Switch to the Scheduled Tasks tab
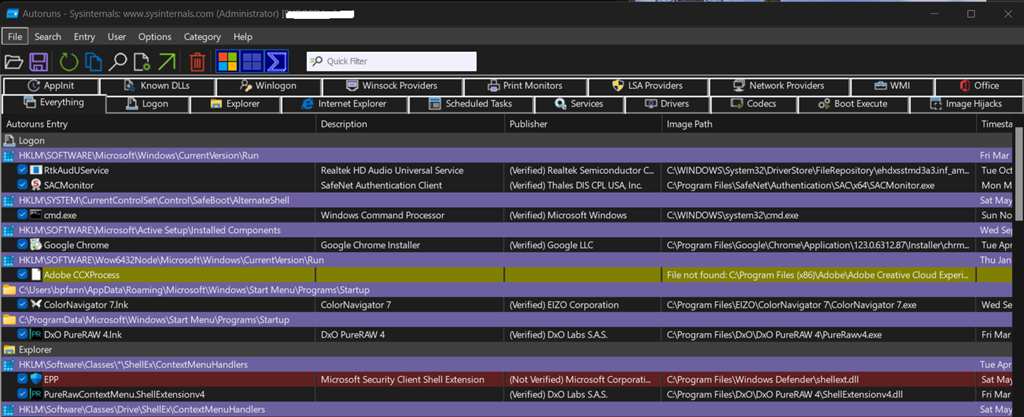The height and width of the screenshot is (417, 1024). pos(477,104)
